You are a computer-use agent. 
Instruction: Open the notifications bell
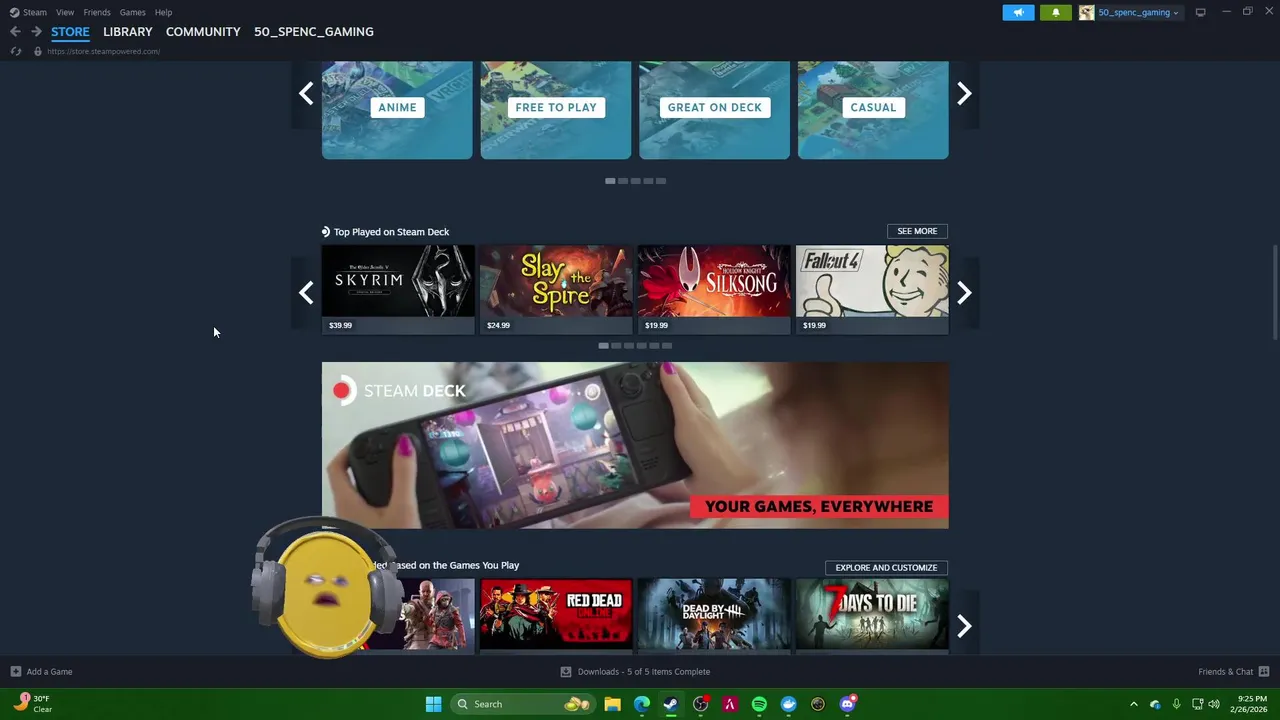1055,12
